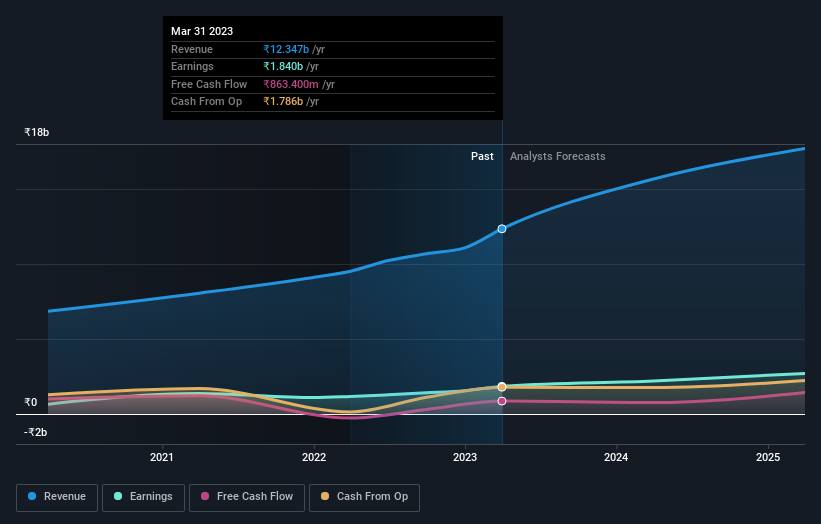Click the ₹863.400m free cash flow value

tap(291, 84)
